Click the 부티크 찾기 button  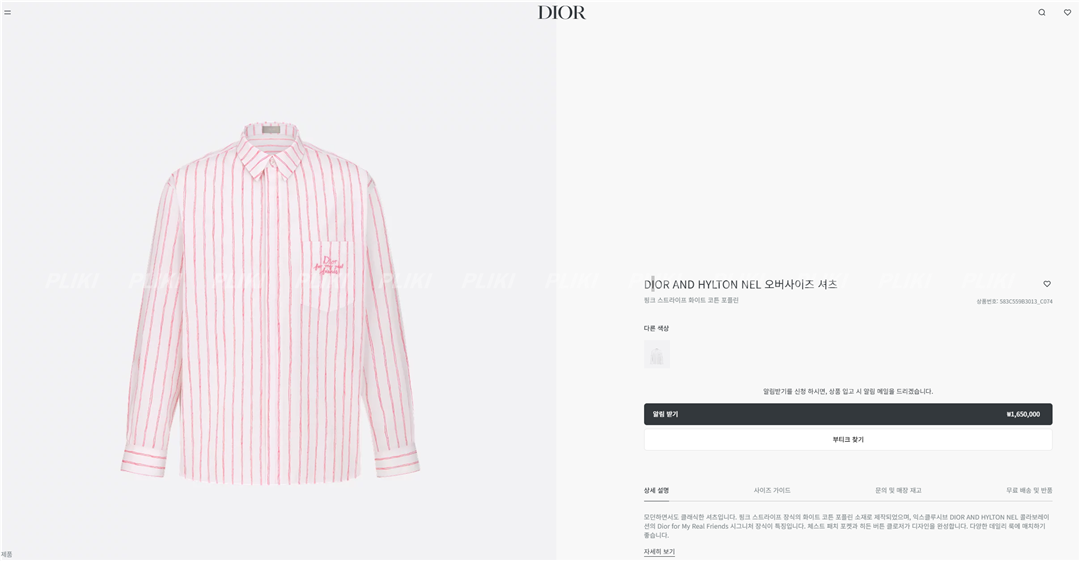pos(848,440)
